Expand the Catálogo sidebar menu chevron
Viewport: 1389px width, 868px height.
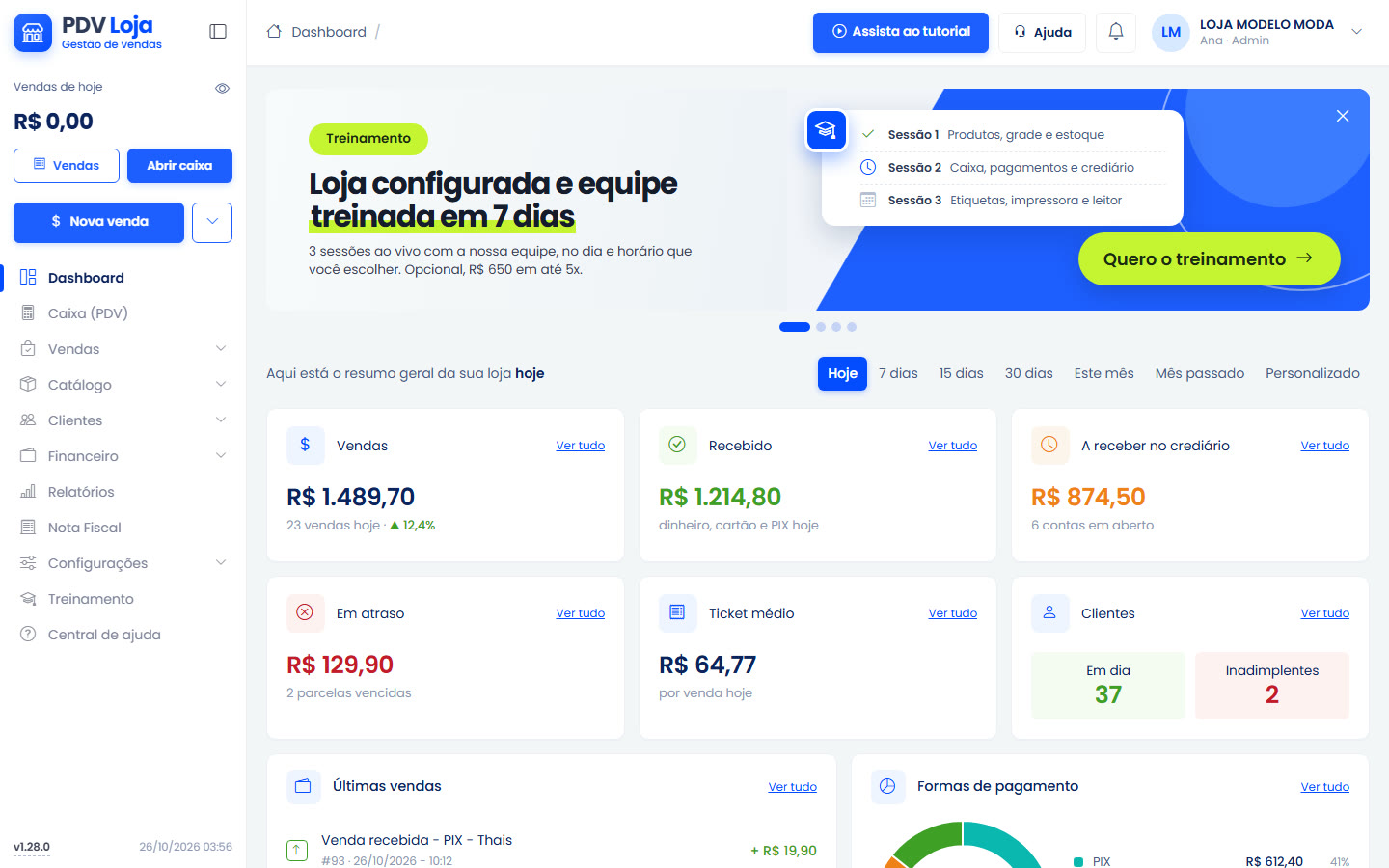[221, 385]
